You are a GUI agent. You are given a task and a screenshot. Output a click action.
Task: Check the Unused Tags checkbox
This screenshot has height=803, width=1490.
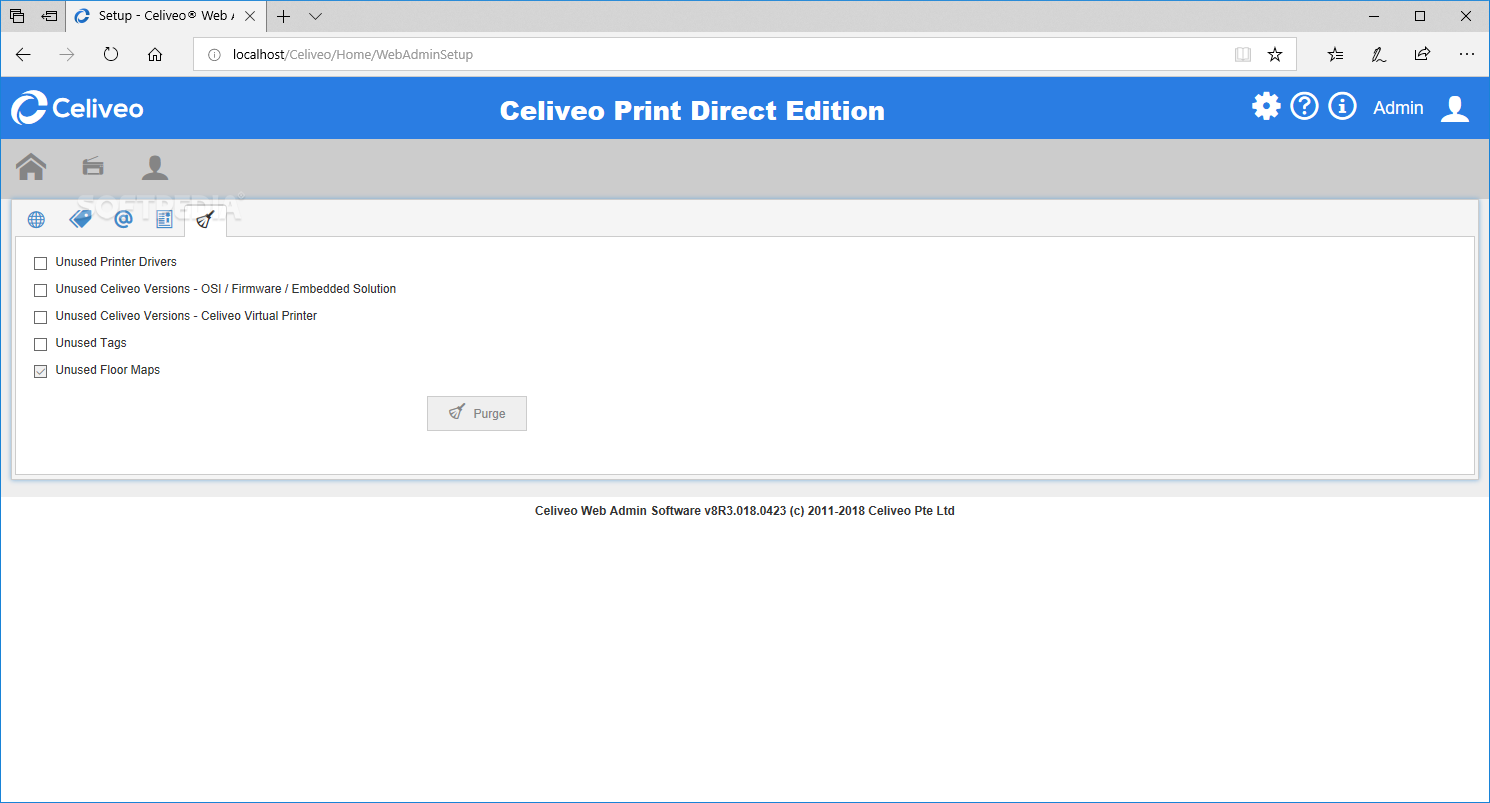(x=41, y=344)
